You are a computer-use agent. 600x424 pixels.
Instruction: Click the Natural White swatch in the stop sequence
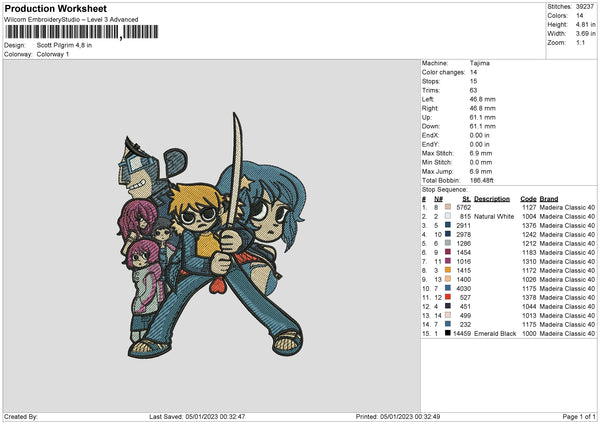point(448,216)
